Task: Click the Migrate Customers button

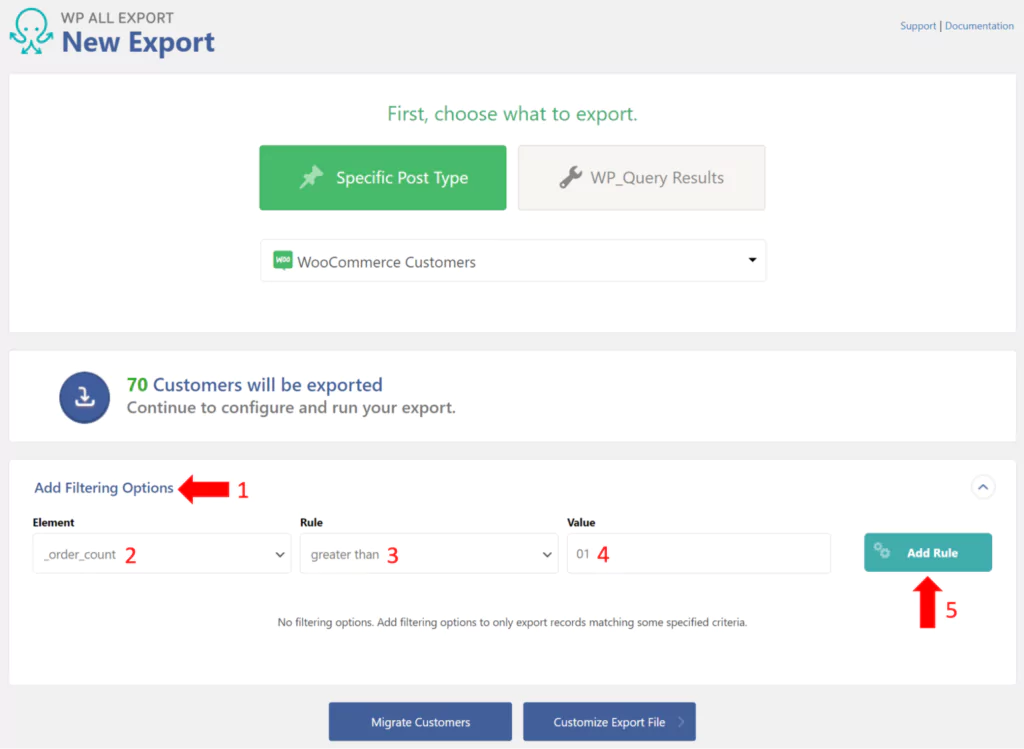Action: pyautogui.click(x=421, y=722)
